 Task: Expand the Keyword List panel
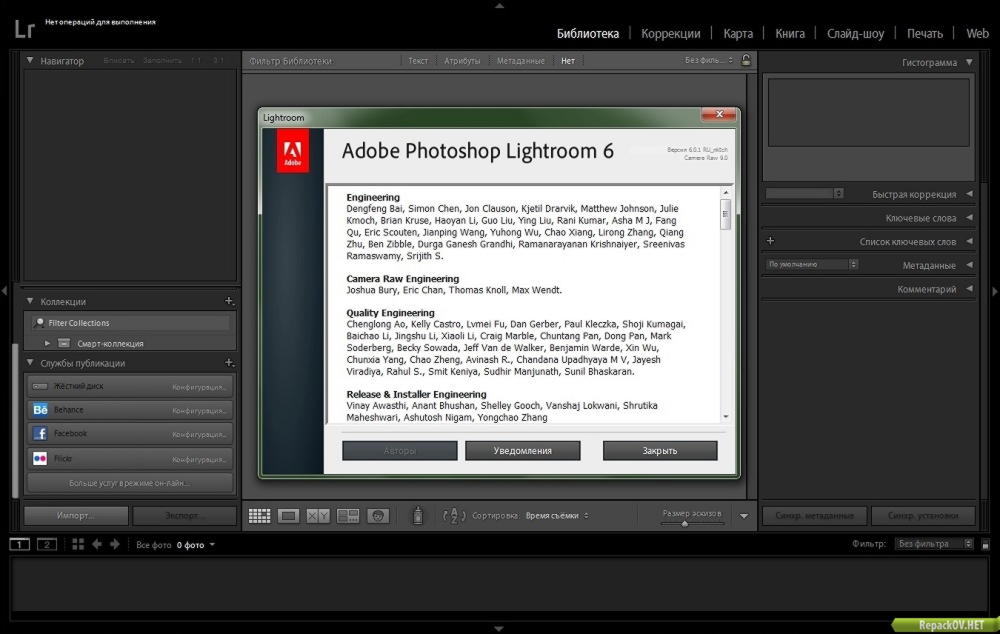(969, 241)
